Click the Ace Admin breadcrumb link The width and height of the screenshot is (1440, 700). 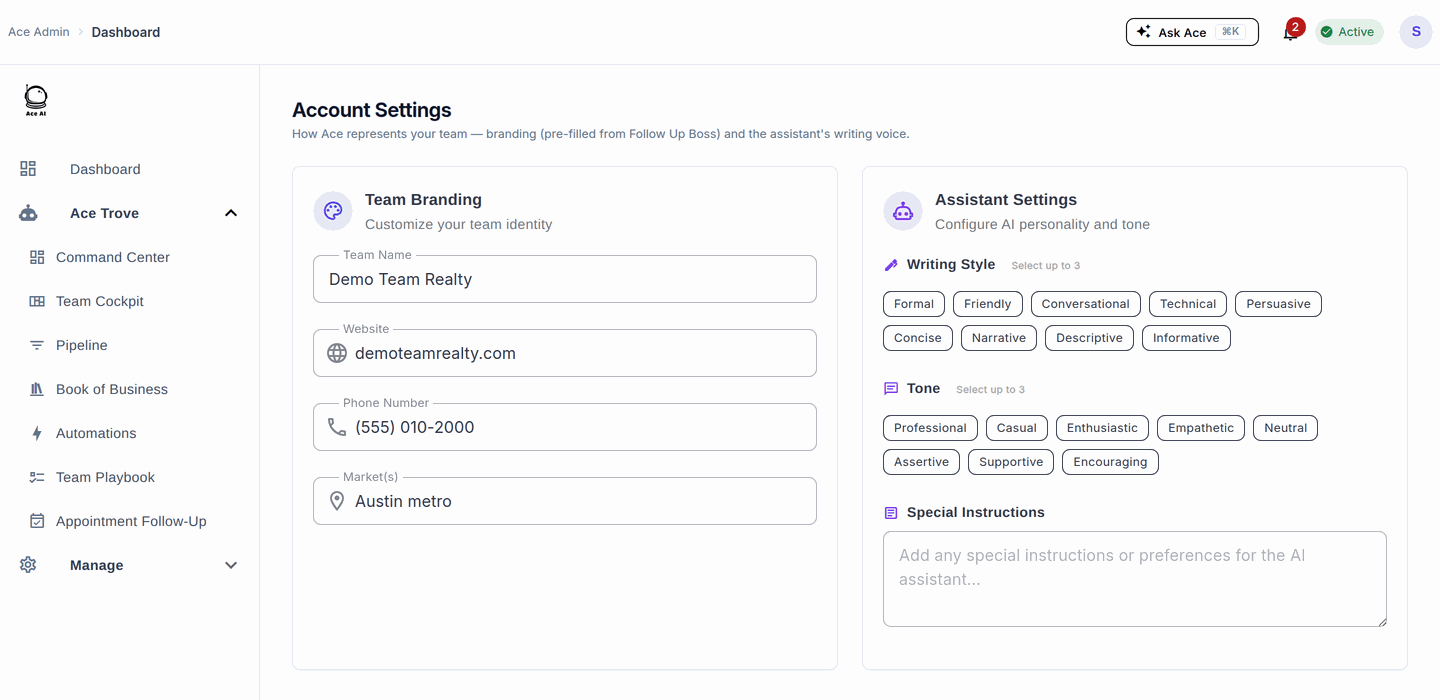tap(39, 32)
